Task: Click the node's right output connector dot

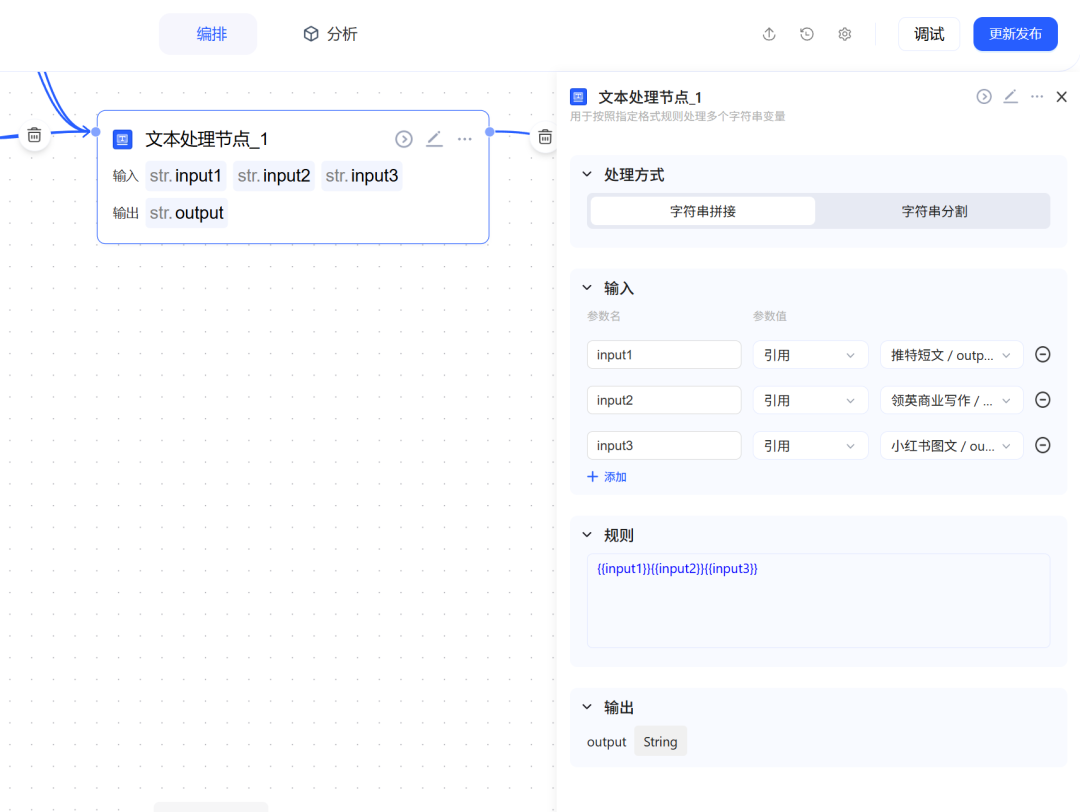Action: coord(490,132)
